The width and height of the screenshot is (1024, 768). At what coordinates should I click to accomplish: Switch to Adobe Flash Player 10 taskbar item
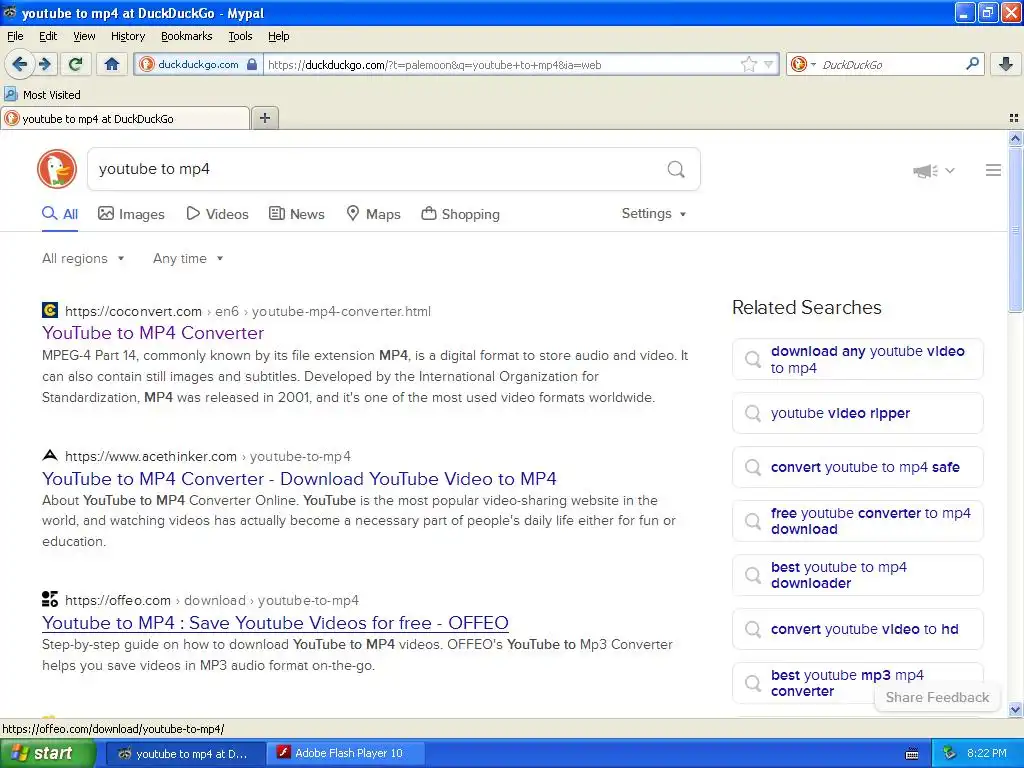point(345,753)
